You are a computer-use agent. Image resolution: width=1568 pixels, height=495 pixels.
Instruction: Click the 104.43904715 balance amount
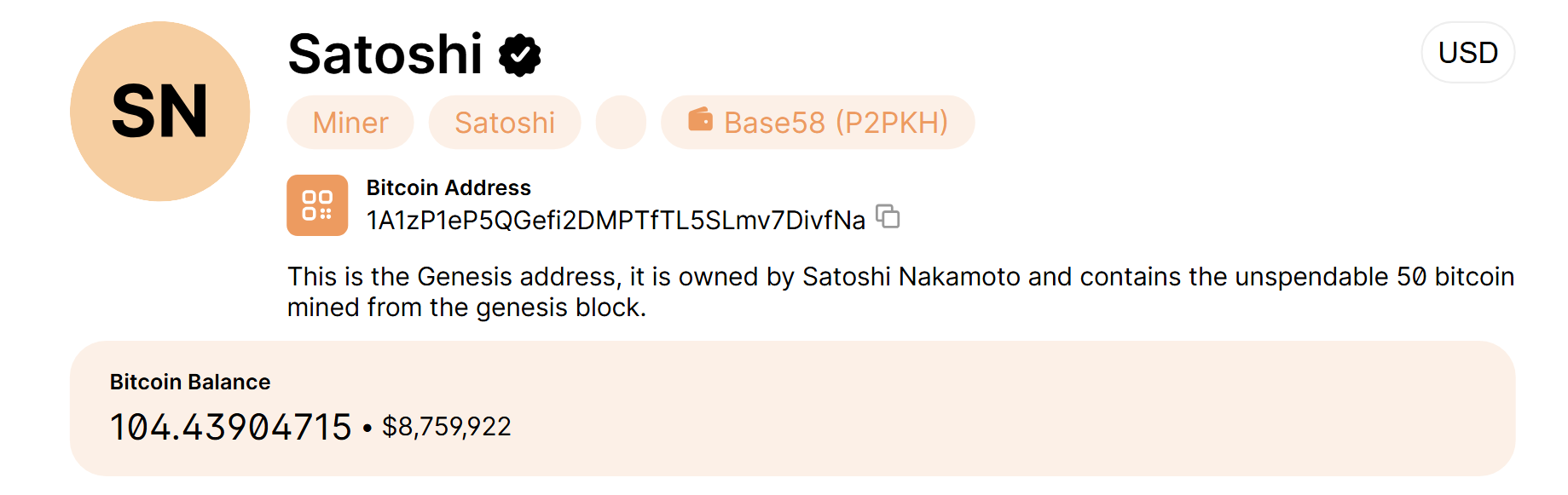231,427
